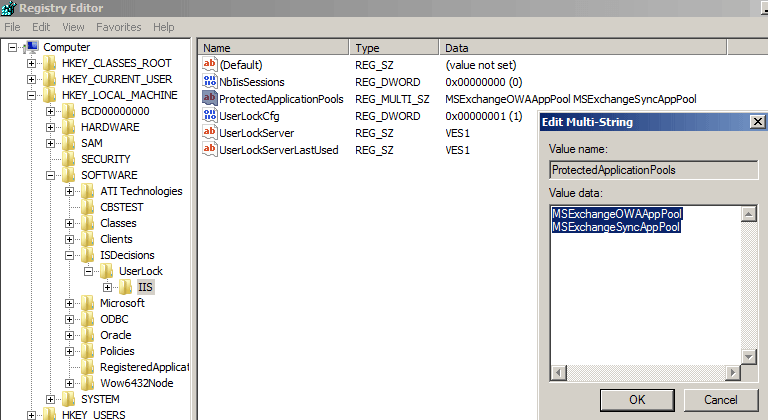
Task: Click the Registry Editor title bar icon
Action: point(9,8)
